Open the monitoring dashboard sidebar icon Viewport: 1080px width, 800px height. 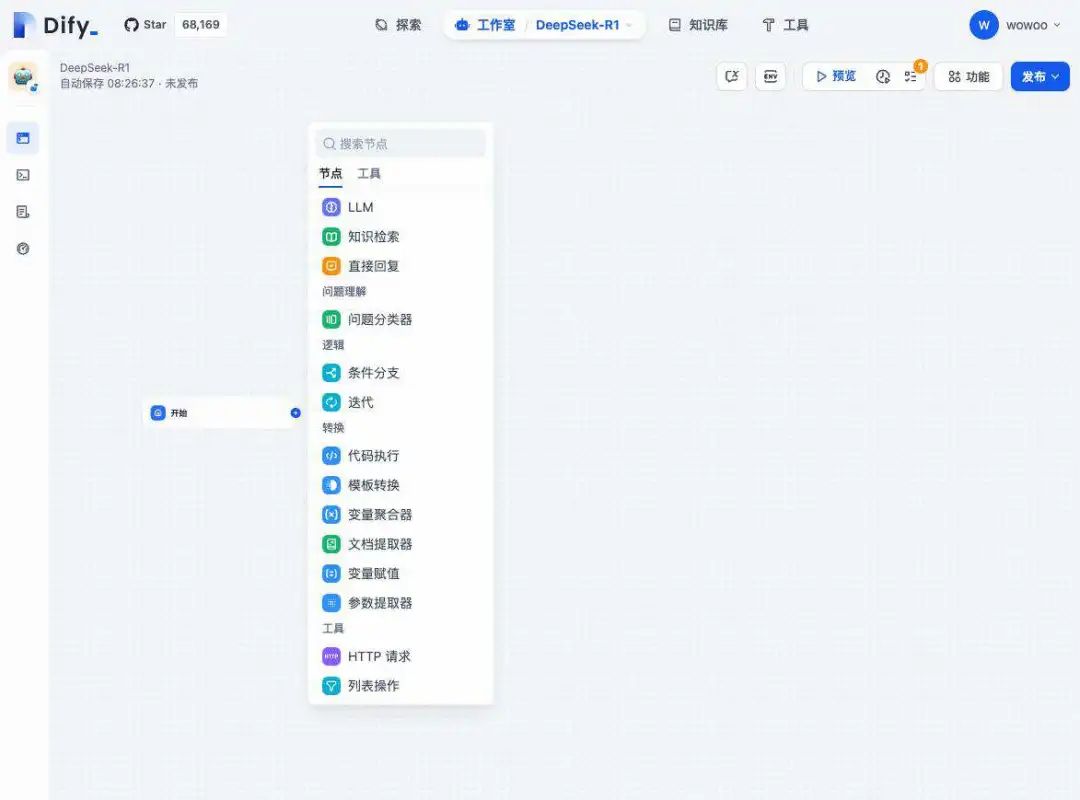[x=23, y=249]
